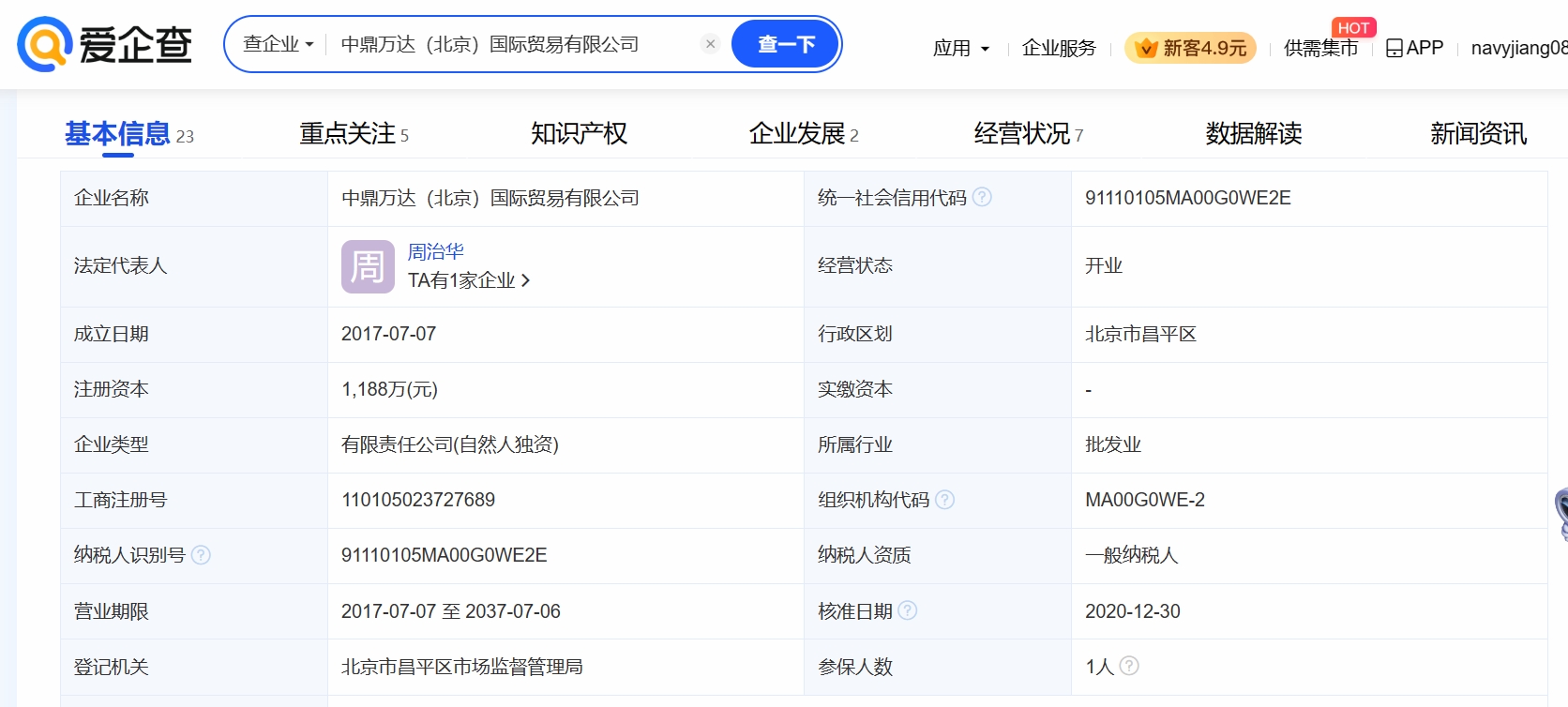
Task: Select the approval date 2020-12-30
Action: pos(1133,611)
